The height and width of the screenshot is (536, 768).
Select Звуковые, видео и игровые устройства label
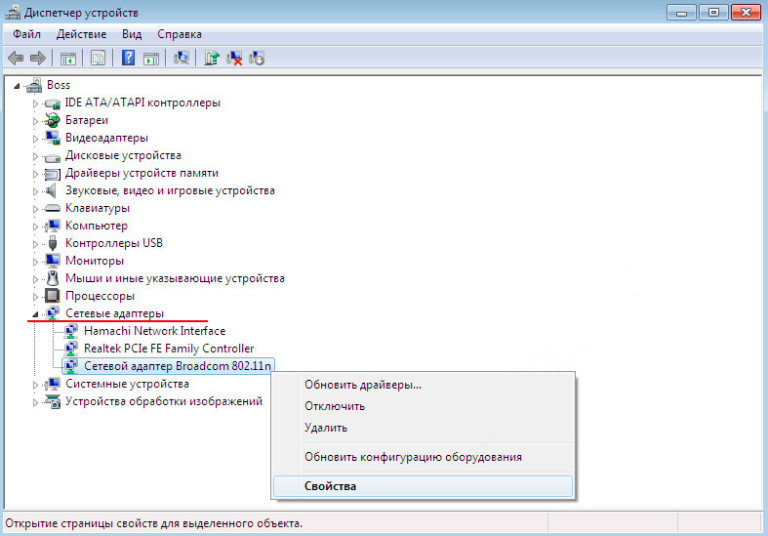pyautogui.click(x=170, y=191)
